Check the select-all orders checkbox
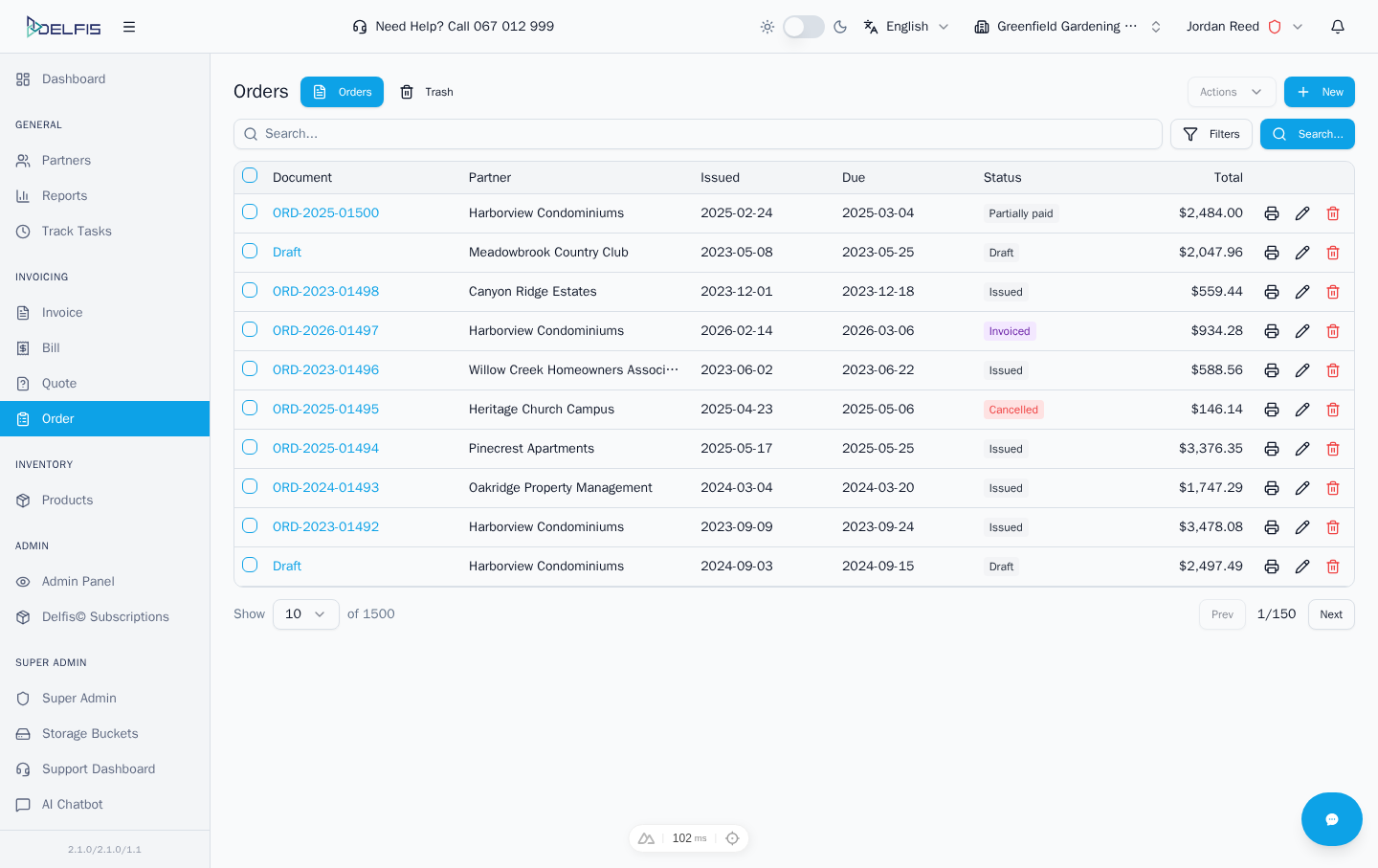The image size is (1378, 868). coord(250,175)
